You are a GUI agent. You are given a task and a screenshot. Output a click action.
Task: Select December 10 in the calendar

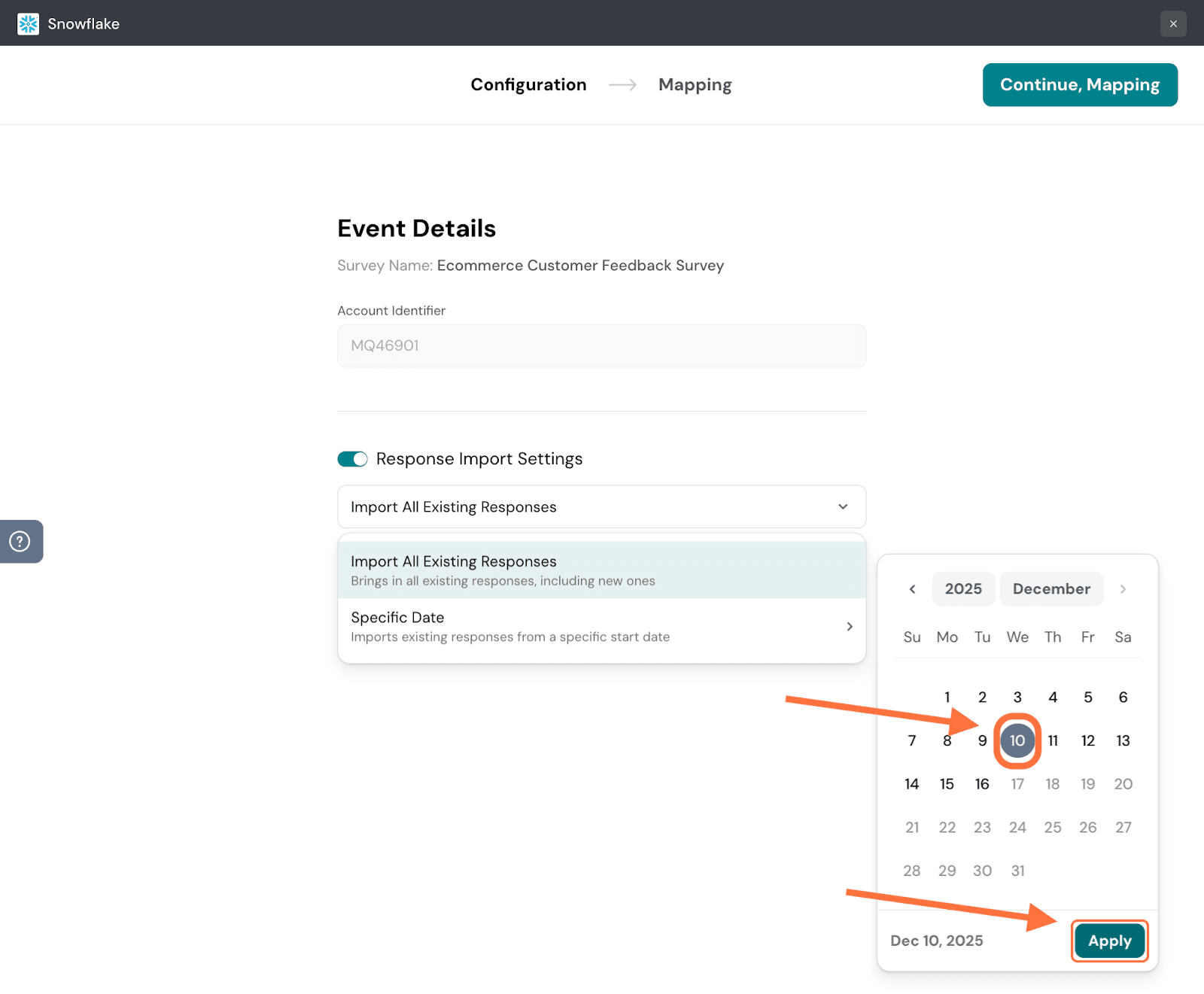[1017, 741]
